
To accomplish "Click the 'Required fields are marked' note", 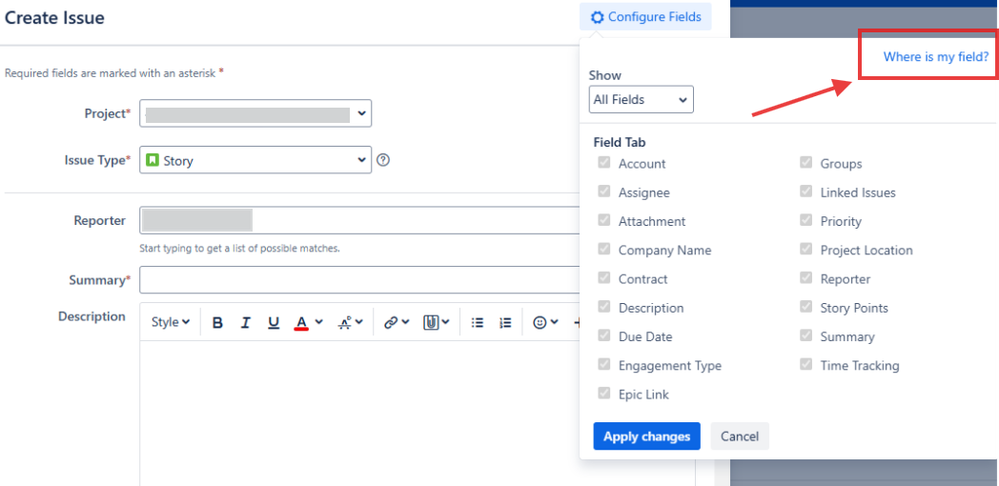I will pos(114,73).
